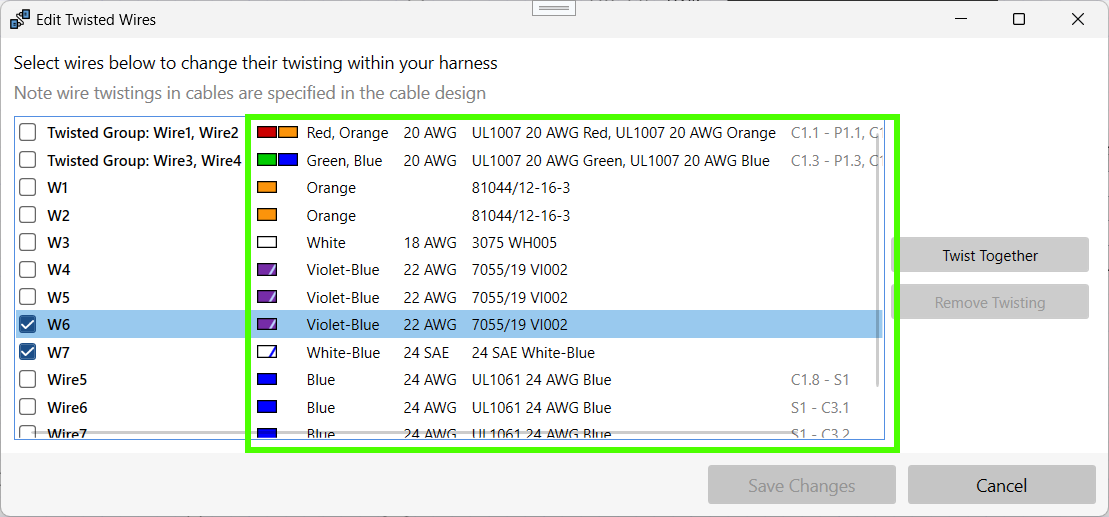Click the Remove Twisting button
1109x517 pixels.
click(x=989, y=302)
